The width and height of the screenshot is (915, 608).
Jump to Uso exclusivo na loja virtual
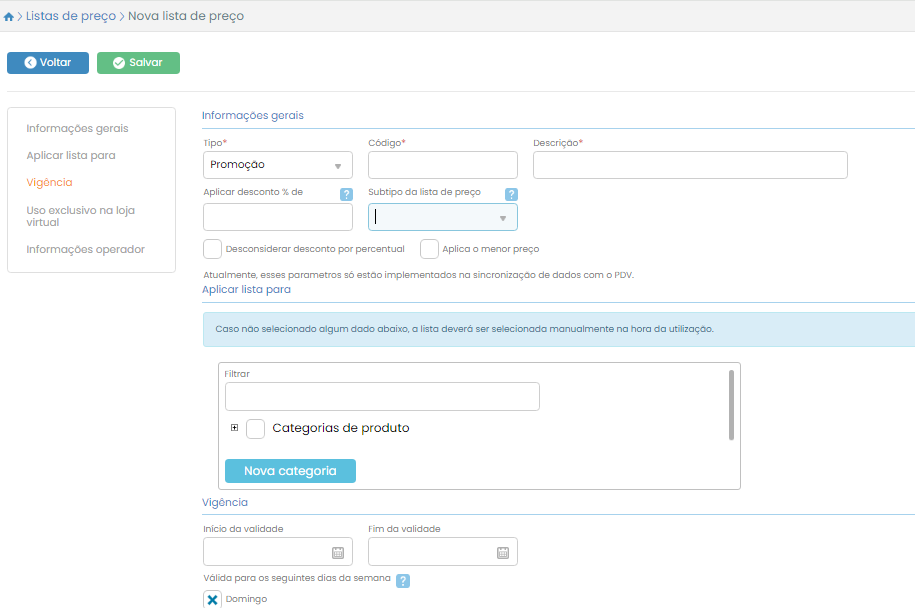point(80,216)
